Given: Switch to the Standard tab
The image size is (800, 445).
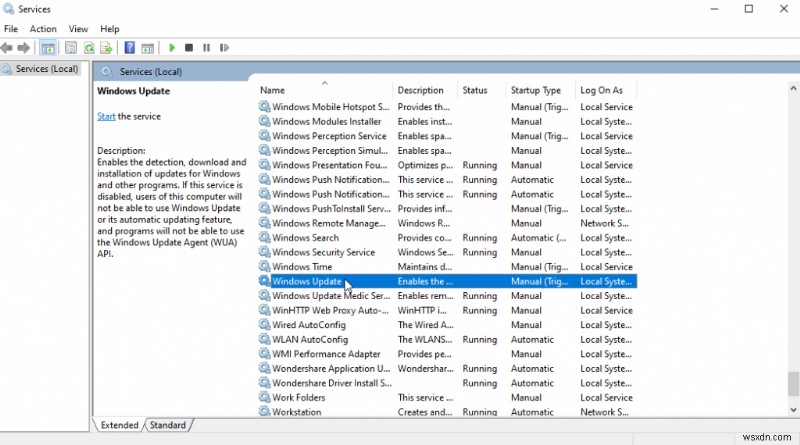Looking at the screenshot, I should click(168, 425).
